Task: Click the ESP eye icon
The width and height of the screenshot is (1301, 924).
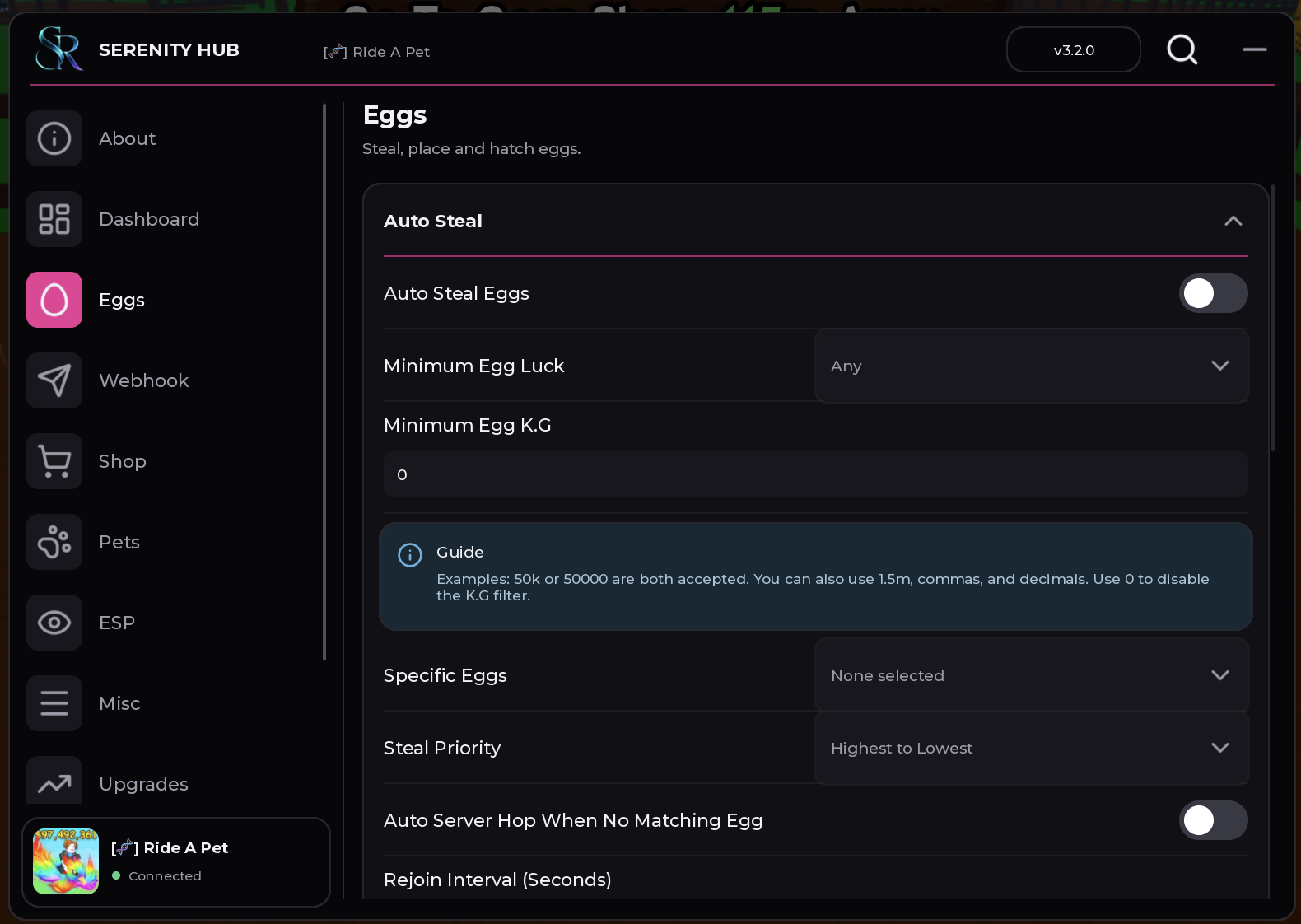Action: (x=54, y=623)
